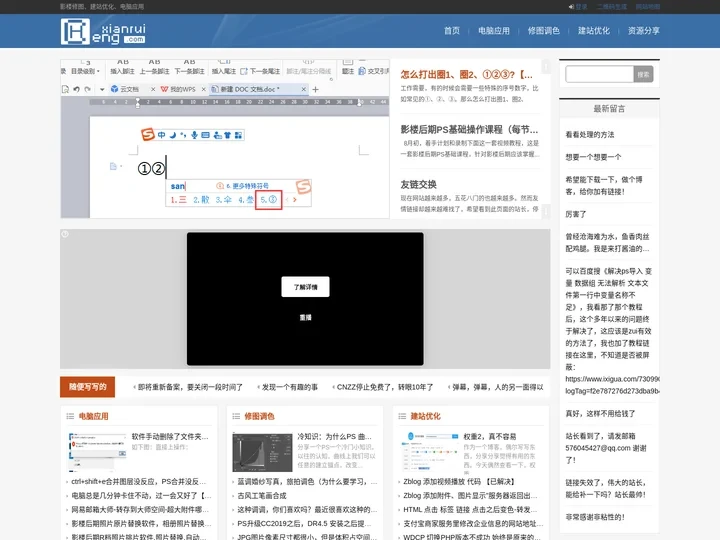Open article 软件手动删除了文件夹…
This screenshot has height=540, width=720.
(170, 436)
